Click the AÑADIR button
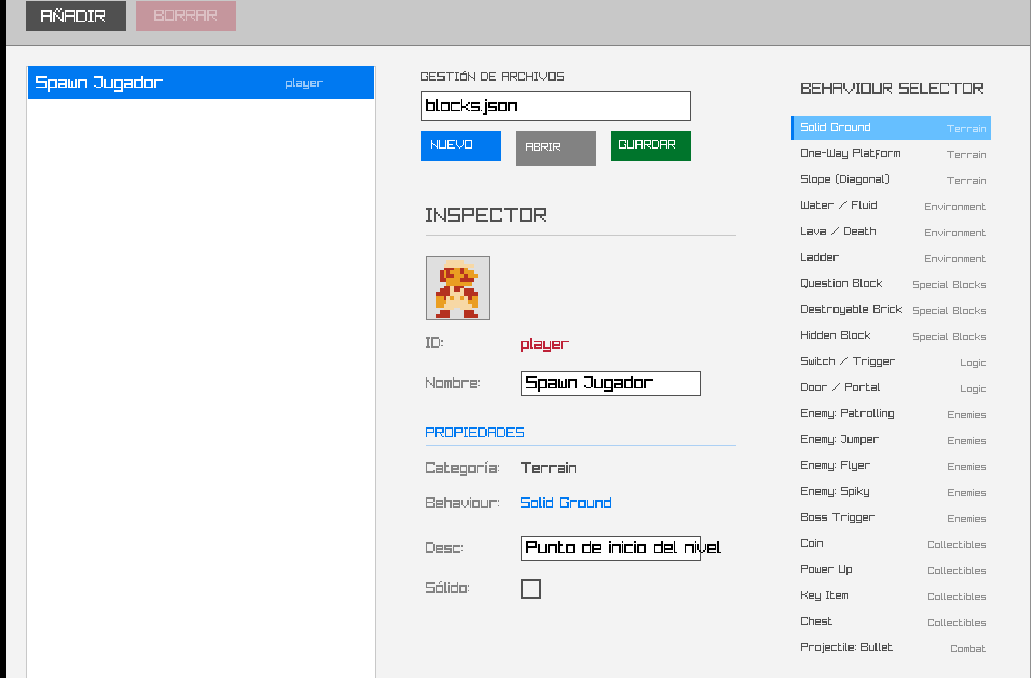1031x678 pixels. tap(76, 16)
